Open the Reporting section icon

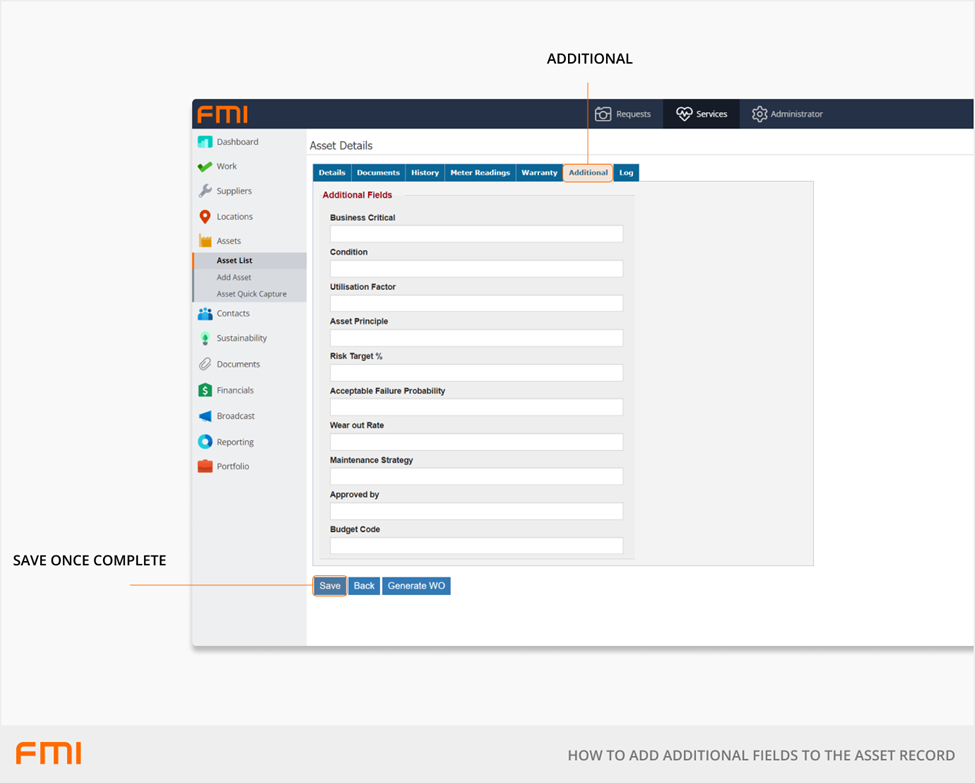click(205, 442)
